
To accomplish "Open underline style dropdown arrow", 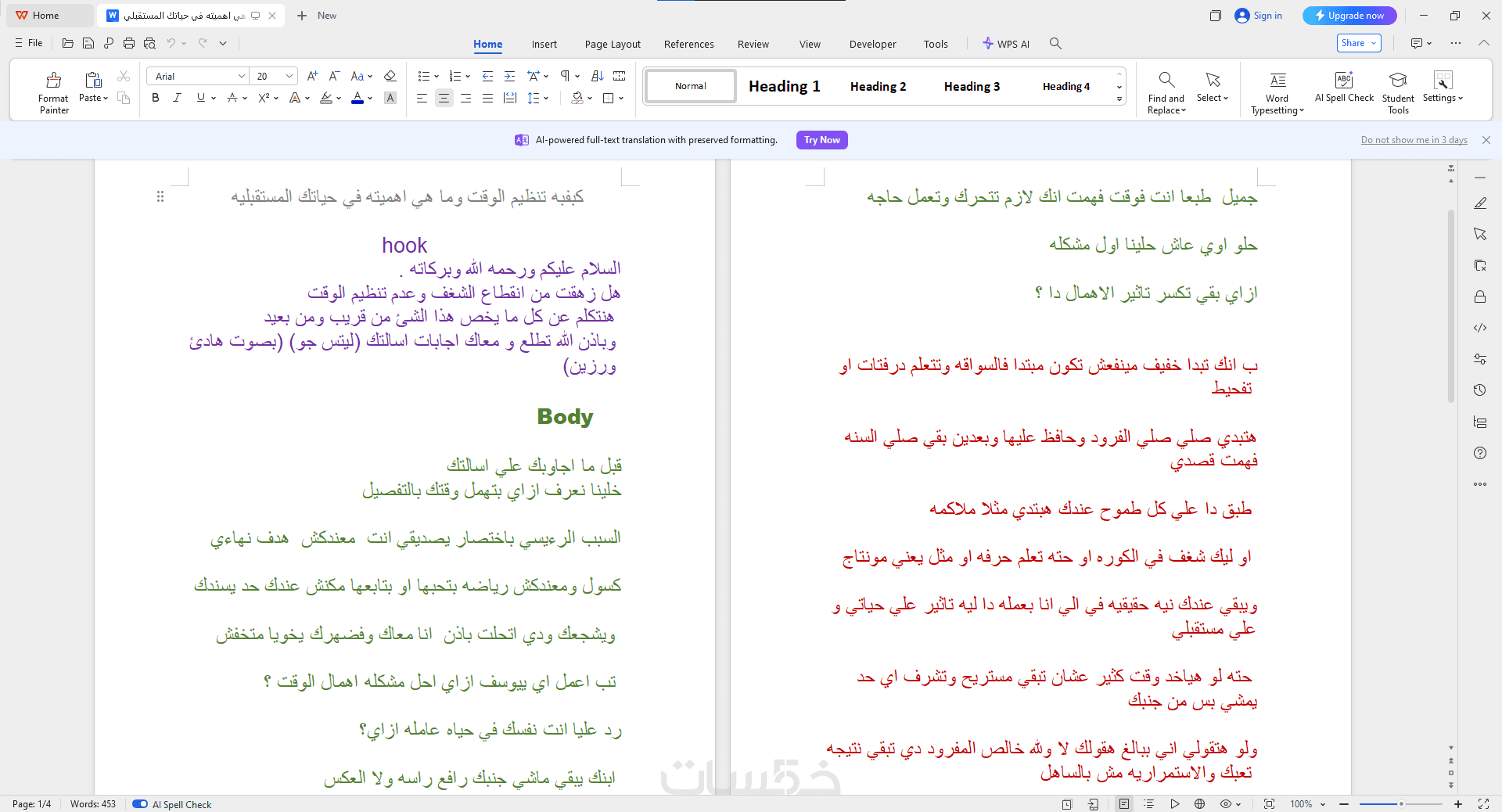I will pyautogui.click(x=213, y=99).
